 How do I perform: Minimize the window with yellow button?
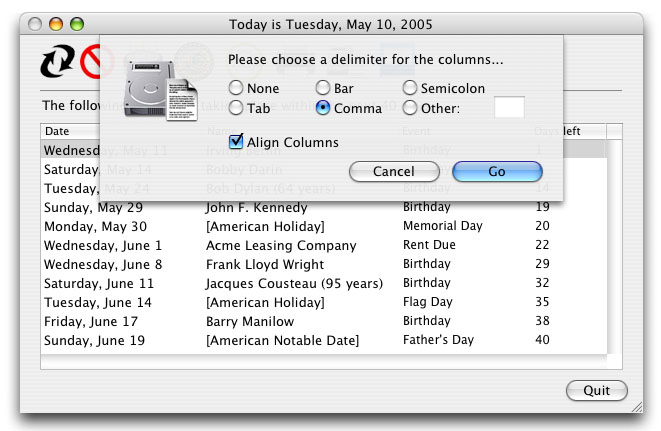(58, 23)
